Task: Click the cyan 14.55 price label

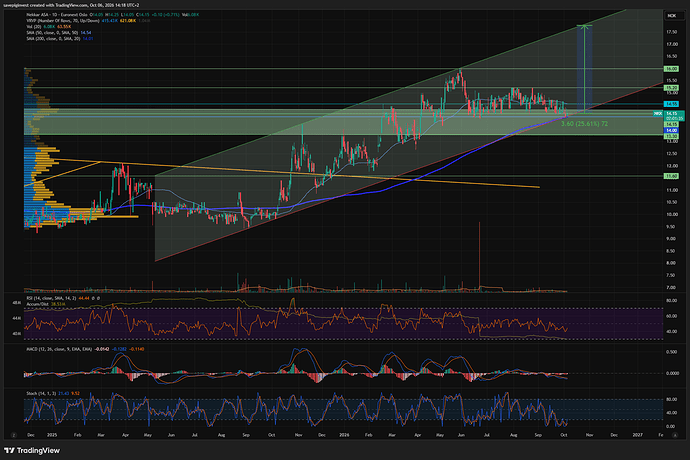Action: pyautogui.click(x=672, y=104)
